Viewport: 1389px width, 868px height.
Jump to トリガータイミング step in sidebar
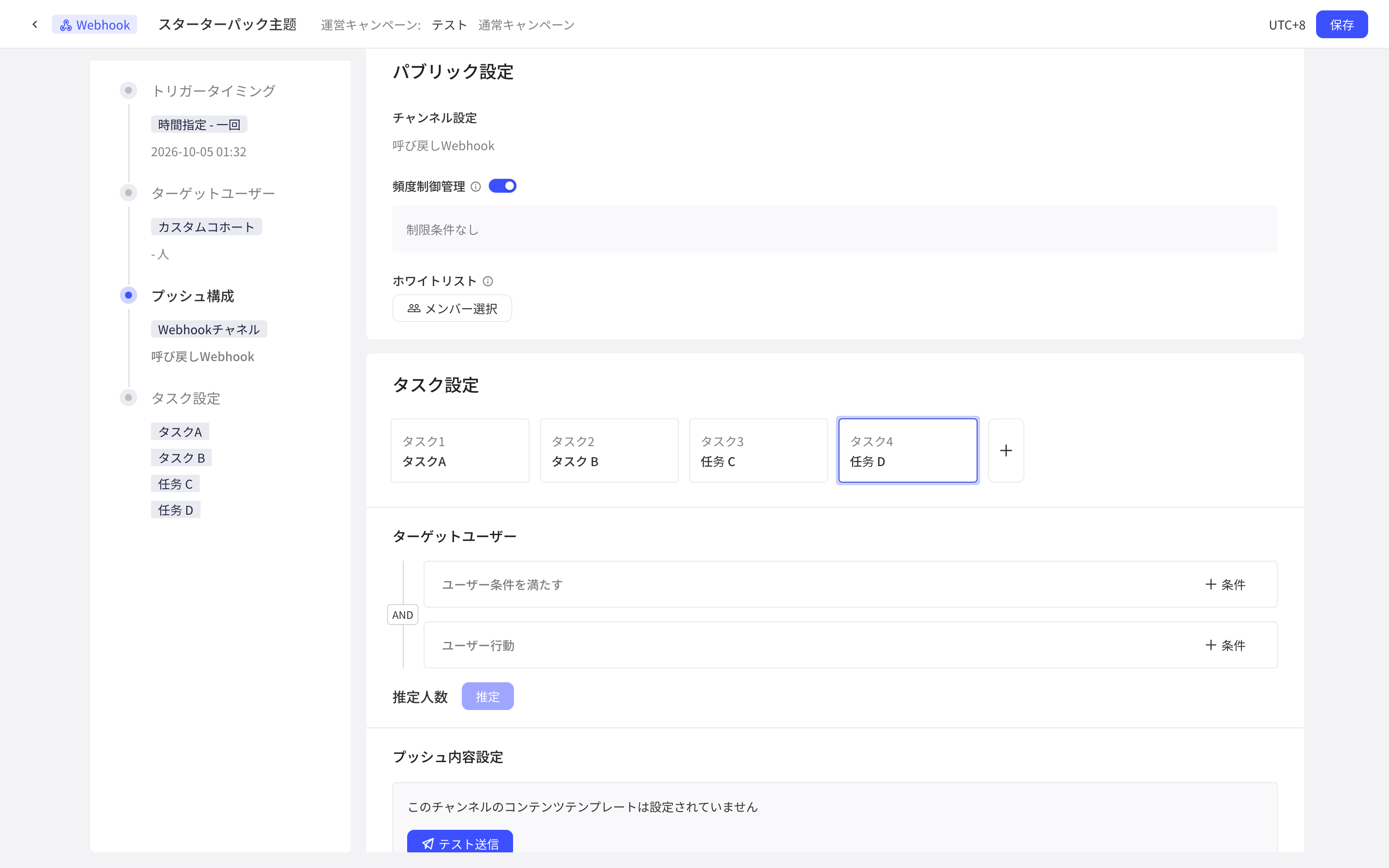213,91
